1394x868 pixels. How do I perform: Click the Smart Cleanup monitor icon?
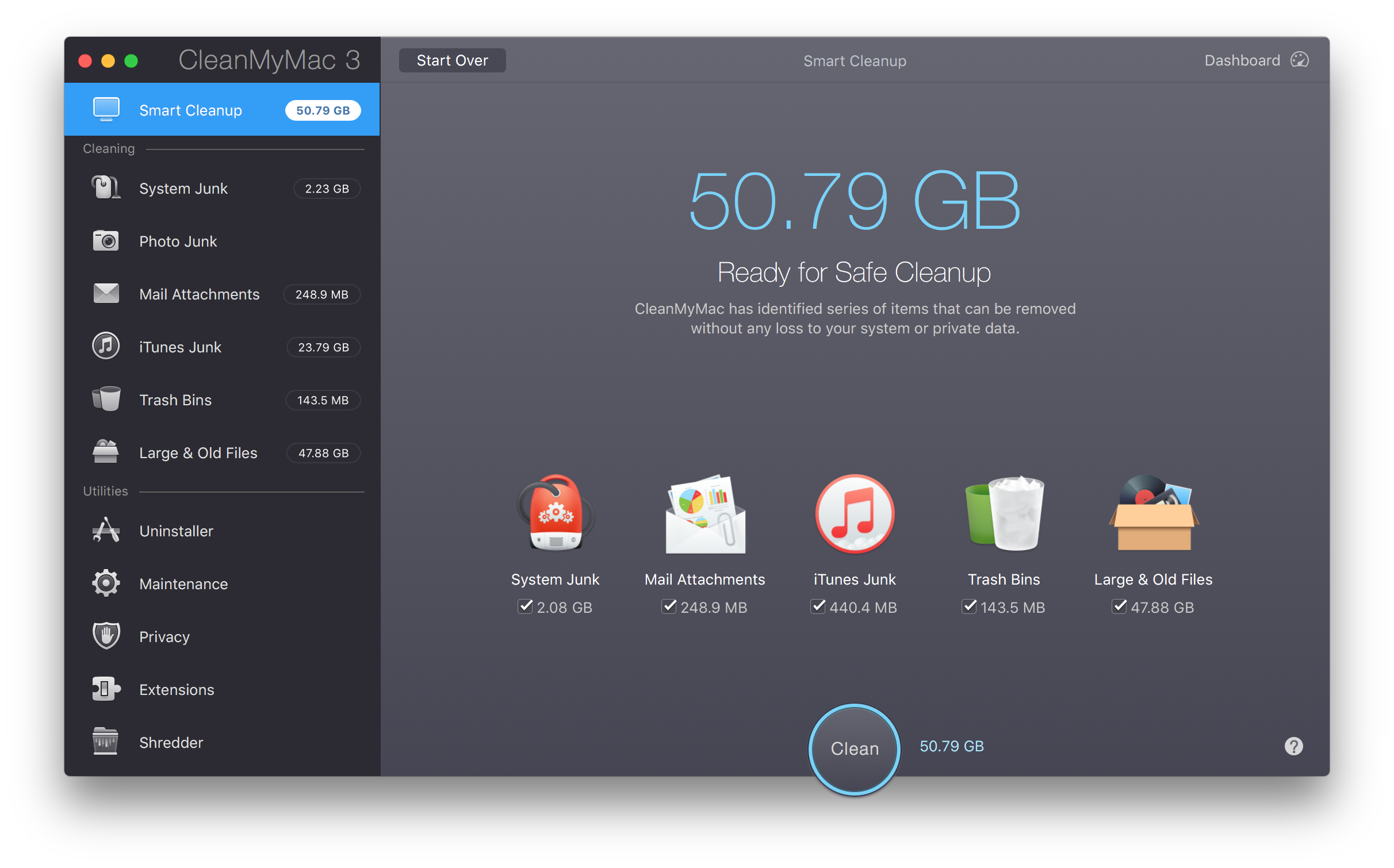pyautogui.click(x=106, y=109)
